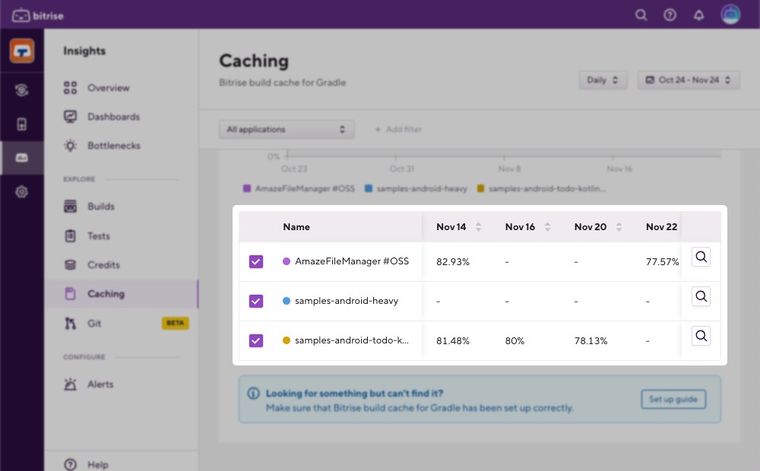Go to Overview in the Insights menu
760x471 pixels.
tap(109, 88)
